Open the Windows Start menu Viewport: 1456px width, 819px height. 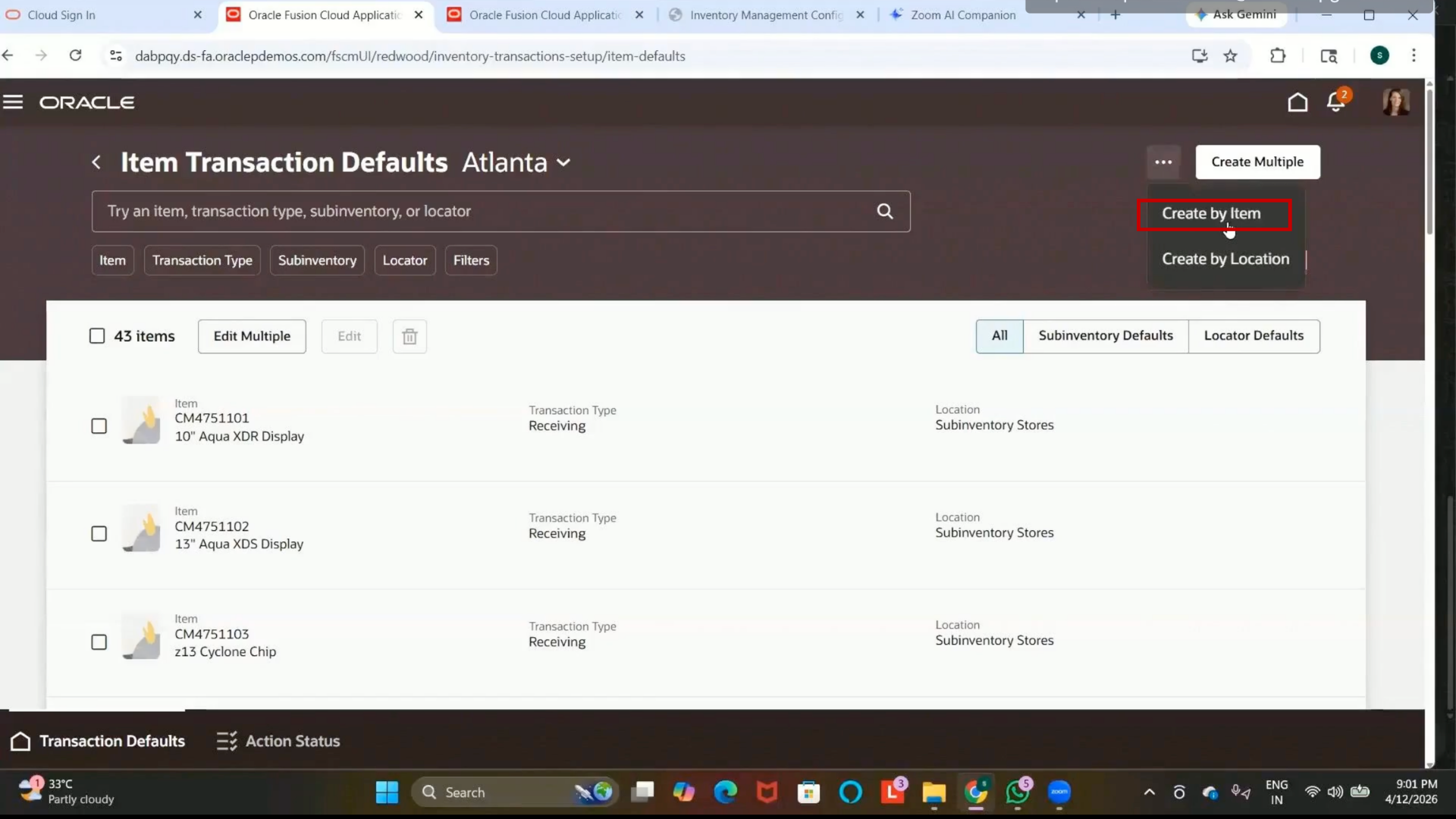coord(387,792)
